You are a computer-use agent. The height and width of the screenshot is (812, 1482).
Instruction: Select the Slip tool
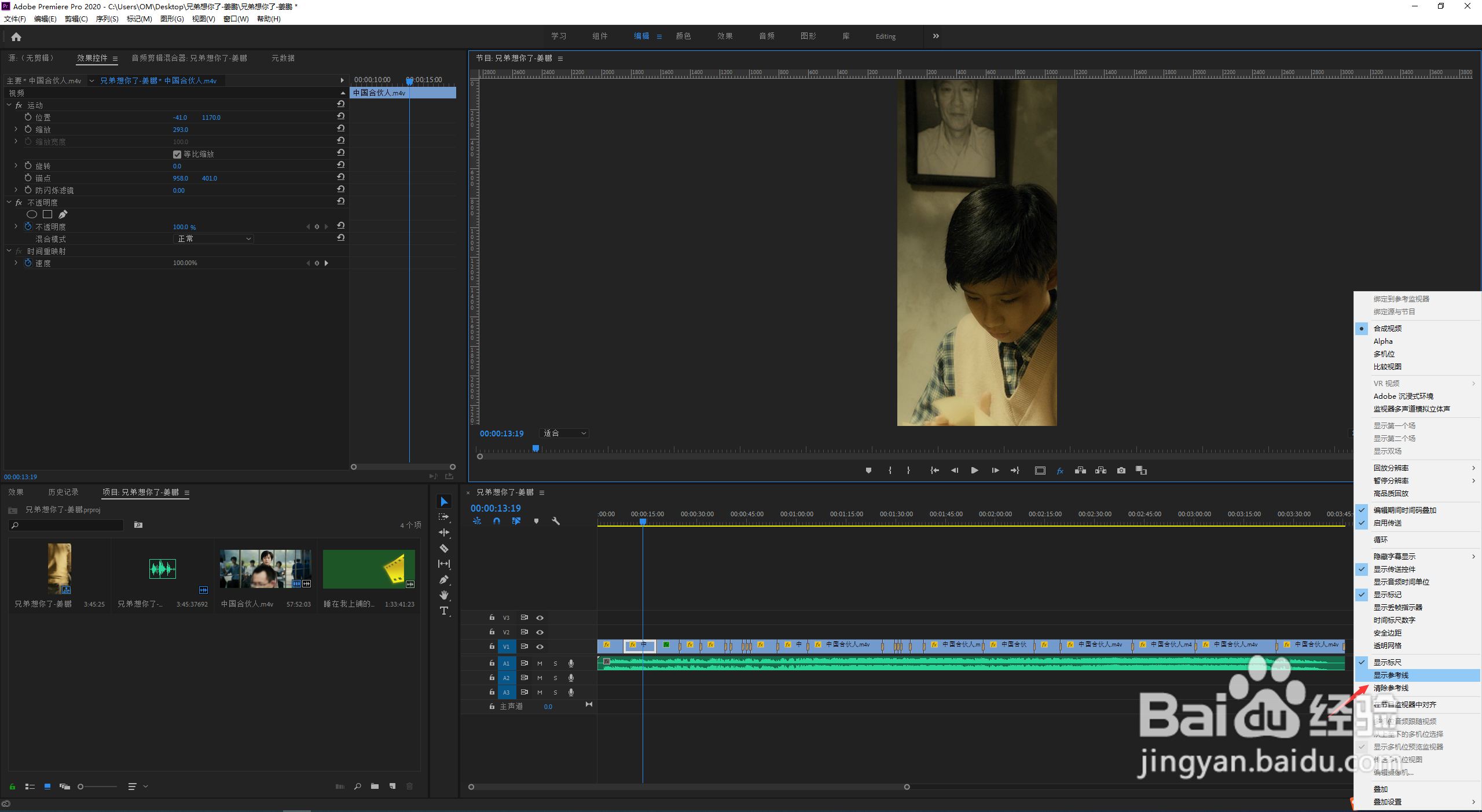pyautogui.click(x=444, y=564)
